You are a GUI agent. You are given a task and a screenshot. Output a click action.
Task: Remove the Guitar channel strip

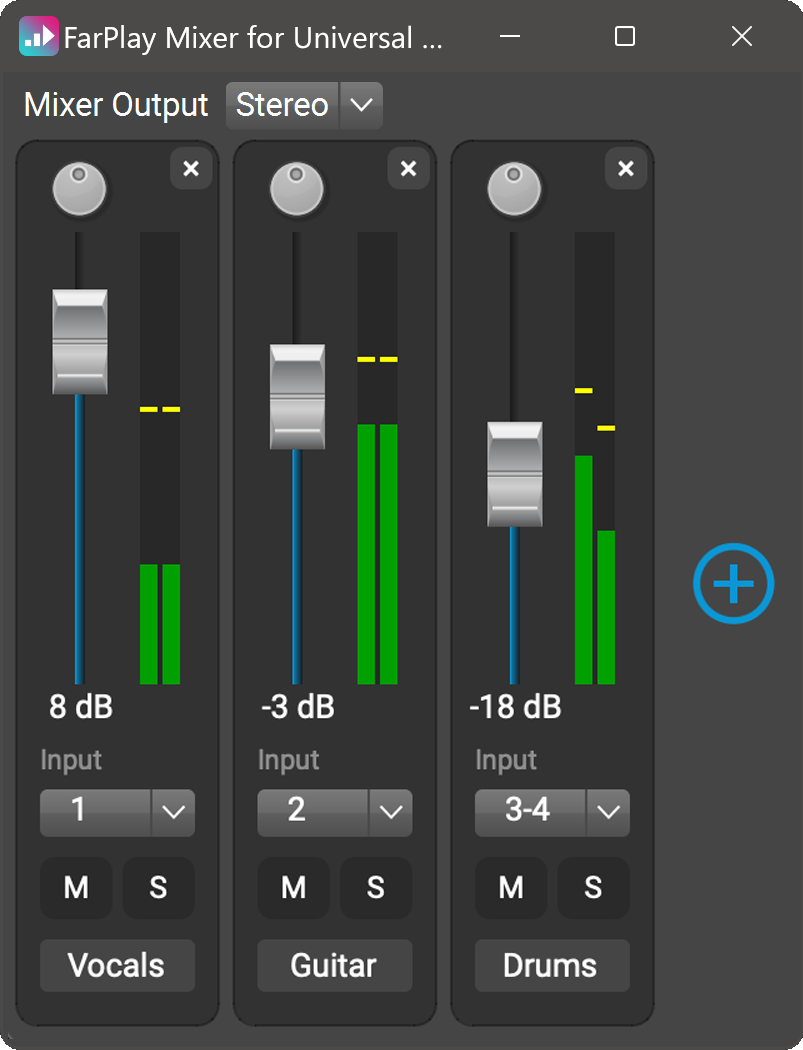[408, 169]
